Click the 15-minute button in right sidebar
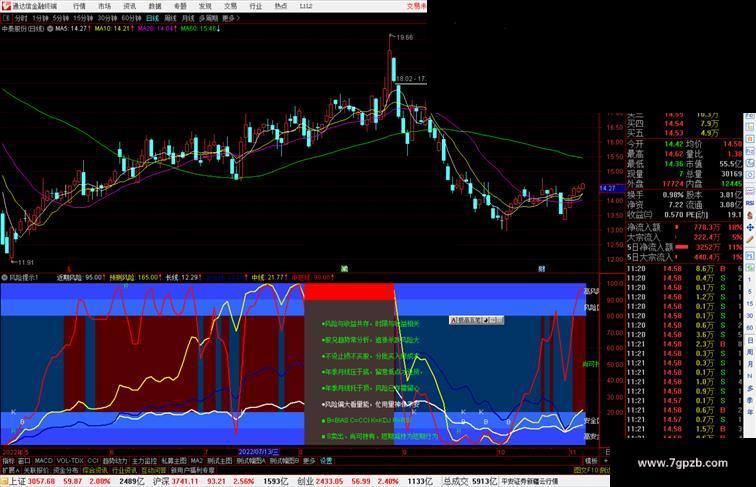Viewport: 756px width, 487px height. click(750, 304)
